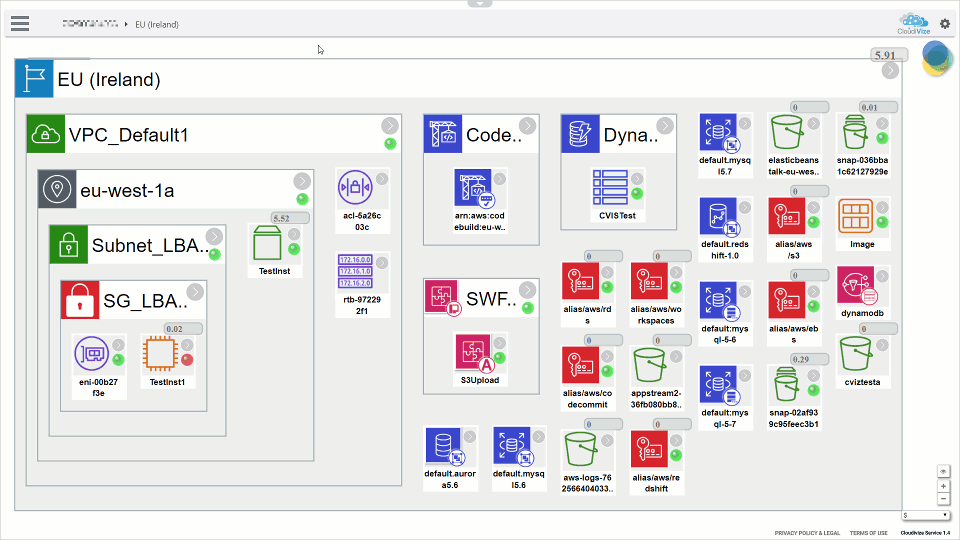Select the snap-036bba snapshot icon
This screenshot has height=540, width=960.
855,132
